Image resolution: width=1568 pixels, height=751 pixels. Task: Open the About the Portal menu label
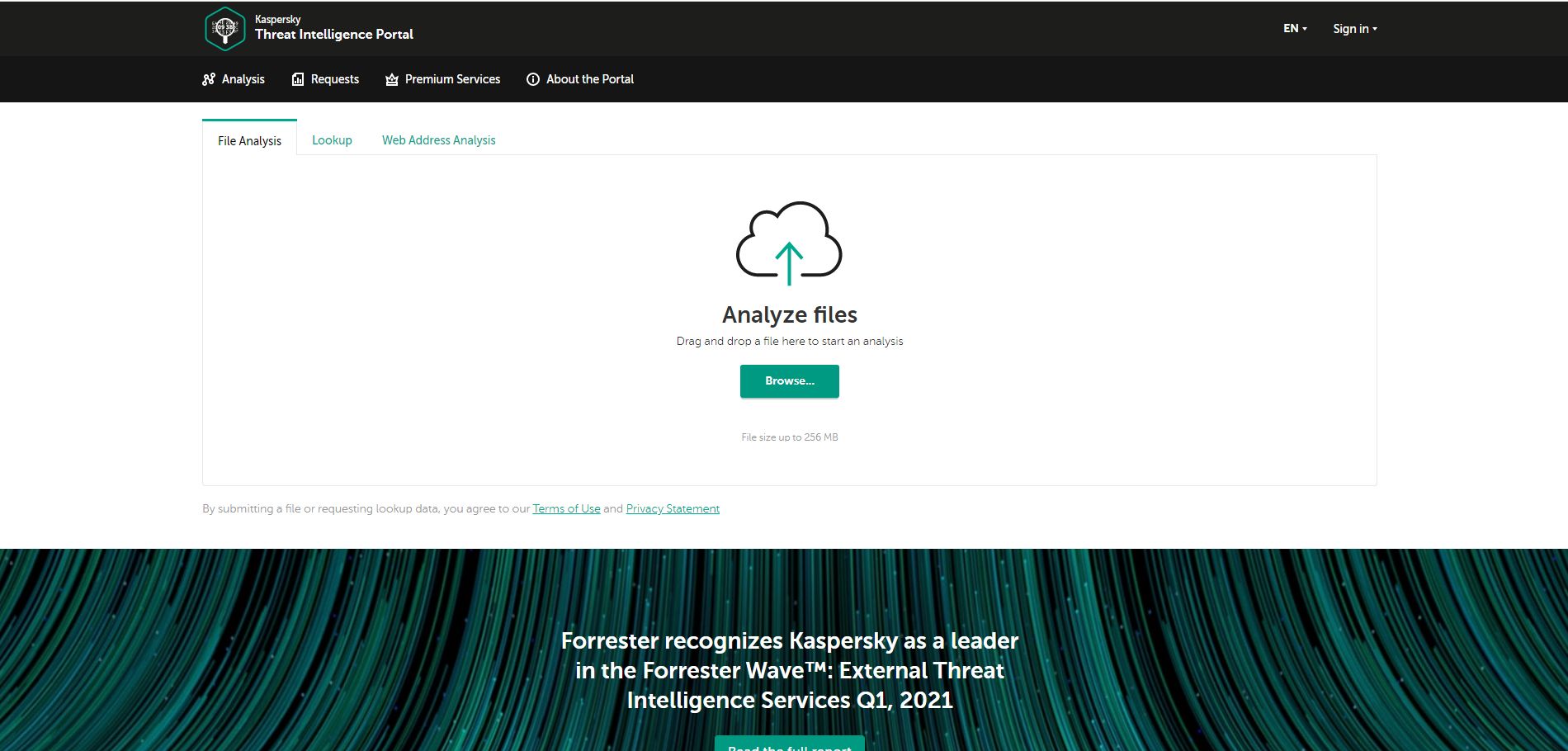coord(590,79)
